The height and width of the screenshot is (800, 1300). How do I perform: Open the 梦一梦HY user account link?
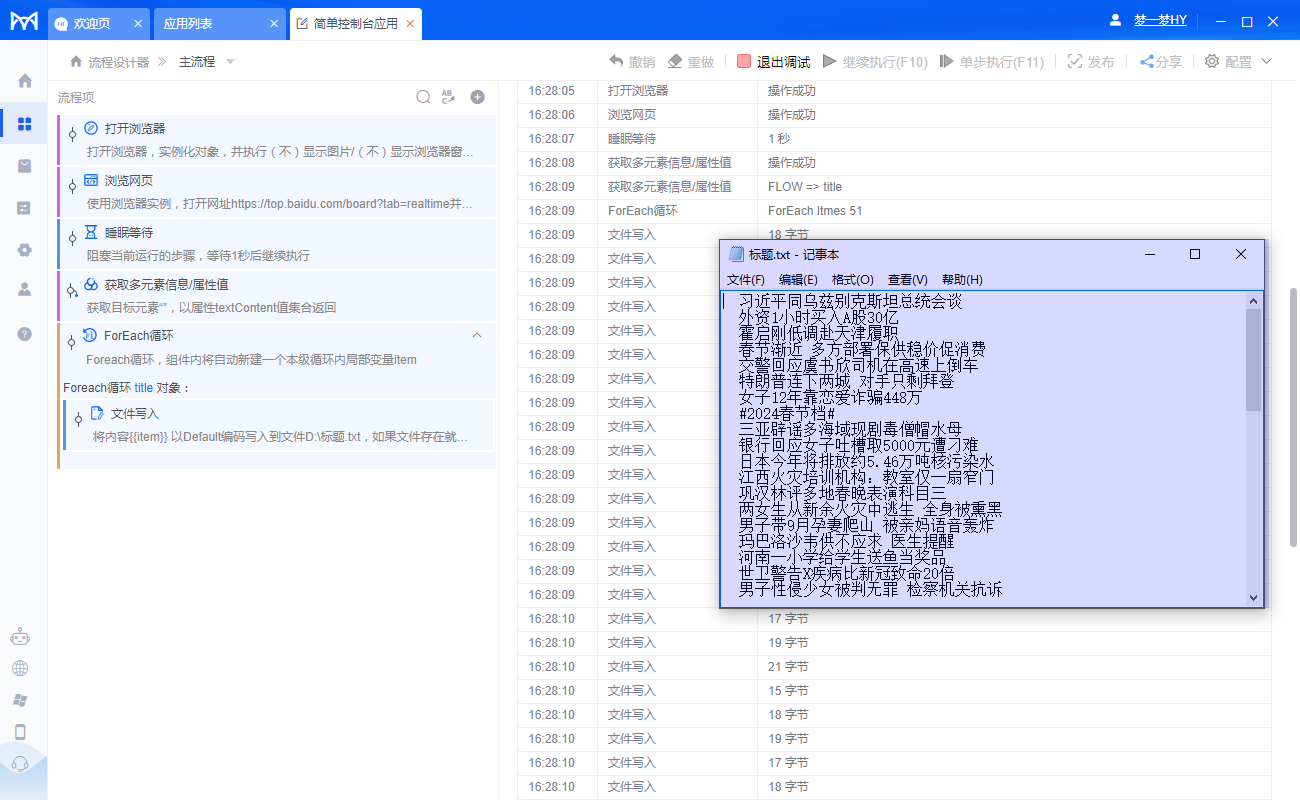1160,20
